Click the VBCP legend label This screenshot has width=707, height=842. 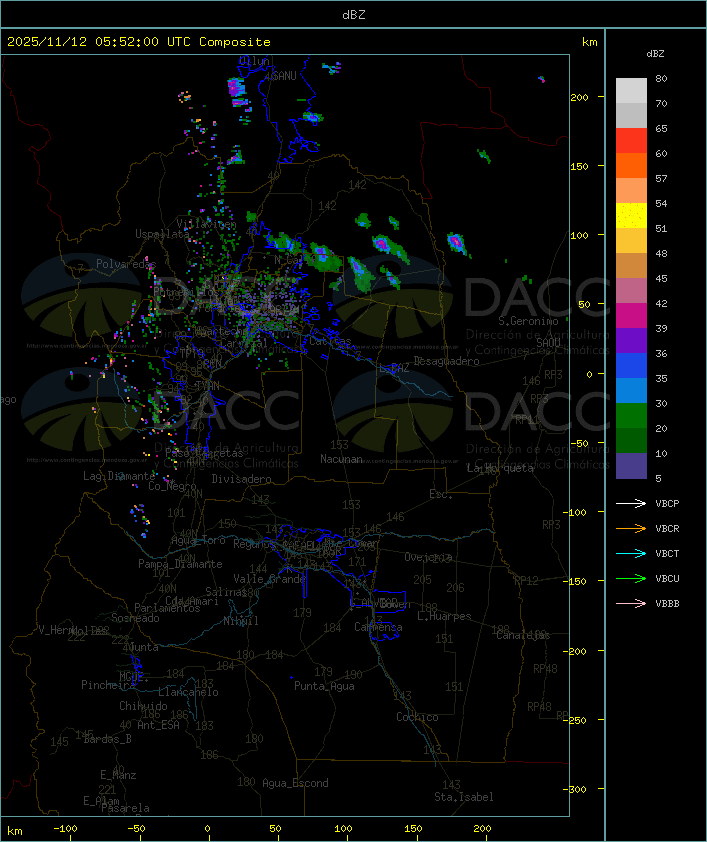click(667, 504)
